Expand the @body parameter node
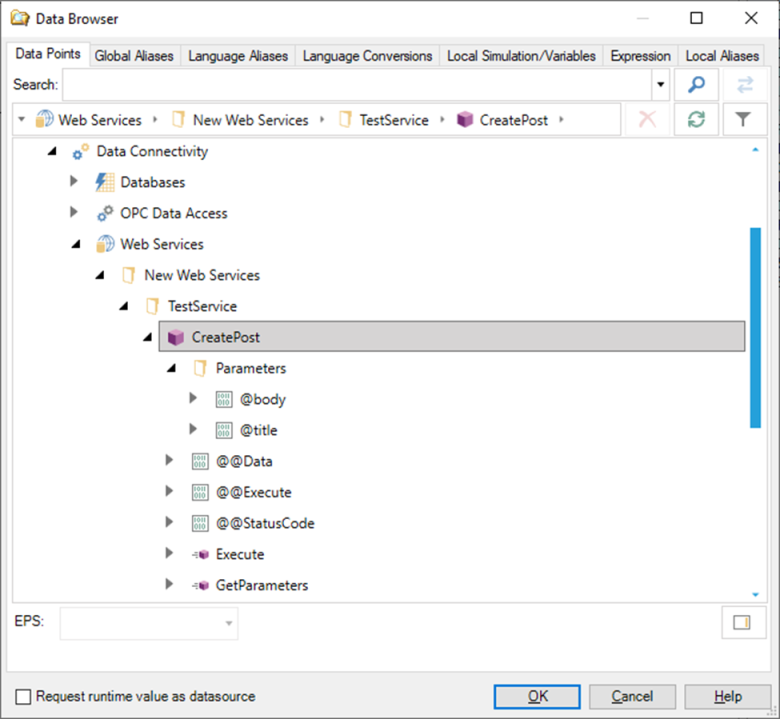The height and width of the screenshot is (719, 780). [194, 399]
